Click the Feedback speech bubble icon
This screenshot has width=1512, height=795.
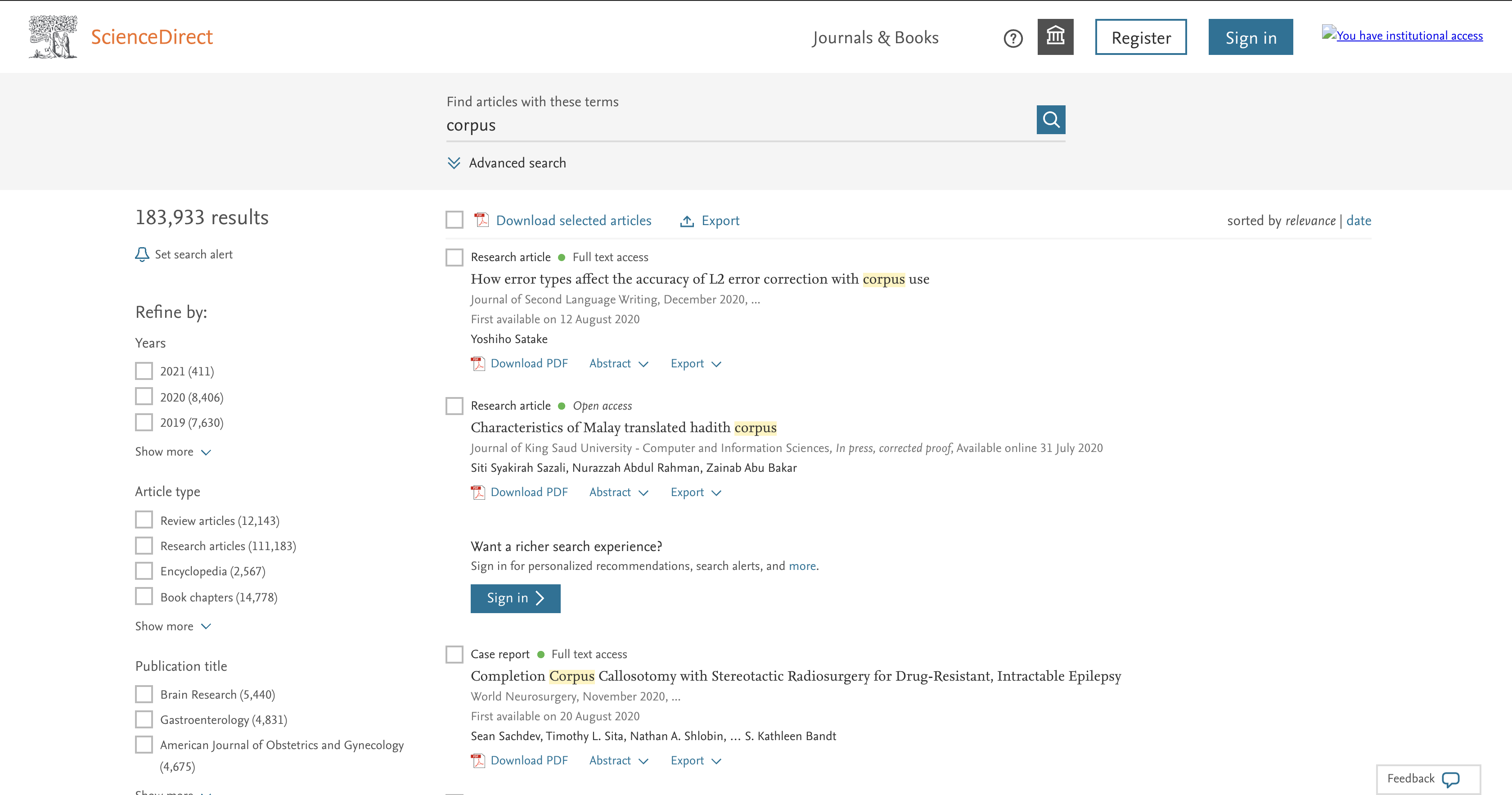tap(1450, 779)
